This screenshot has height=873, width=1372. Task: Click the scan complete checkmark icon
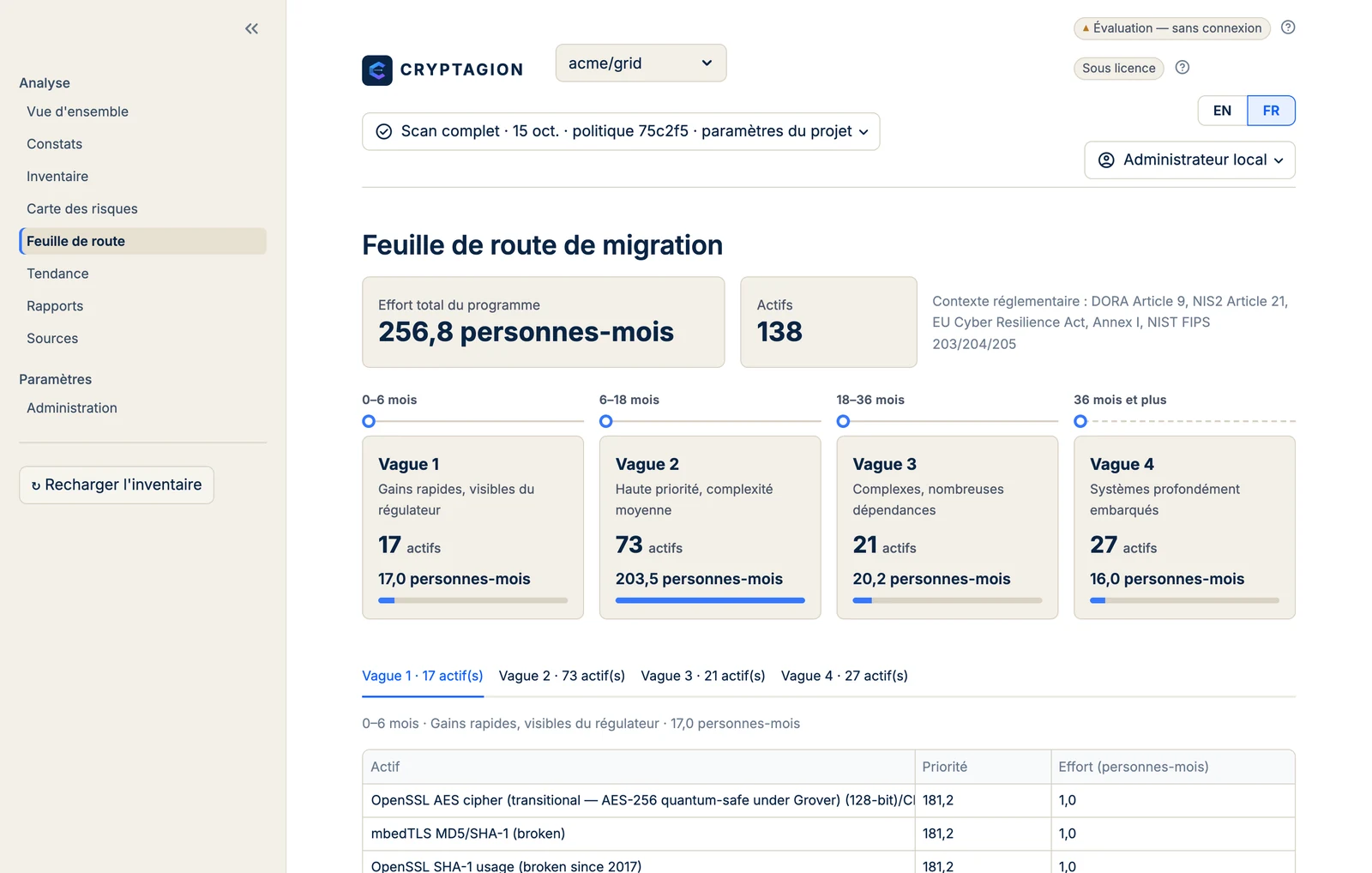(x=384, y=131)
